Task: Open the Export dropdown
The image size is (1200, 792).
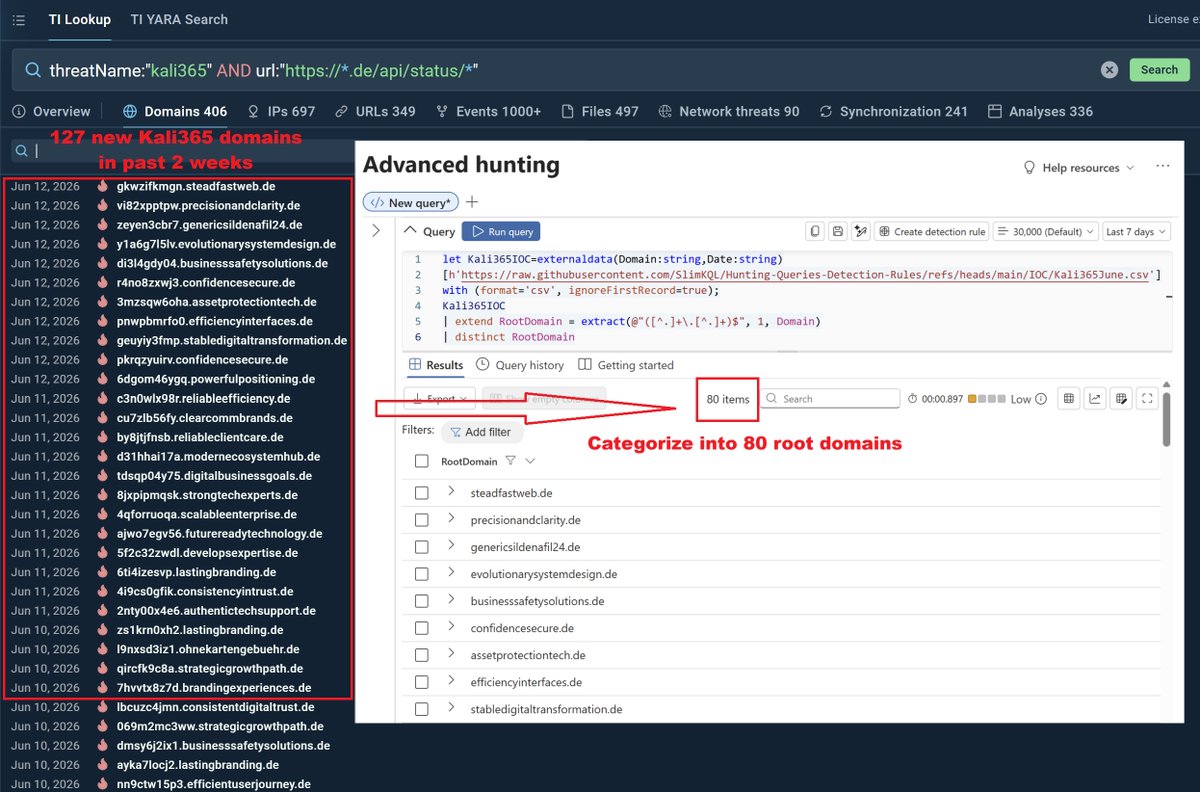Action: (x=440, y=398)
